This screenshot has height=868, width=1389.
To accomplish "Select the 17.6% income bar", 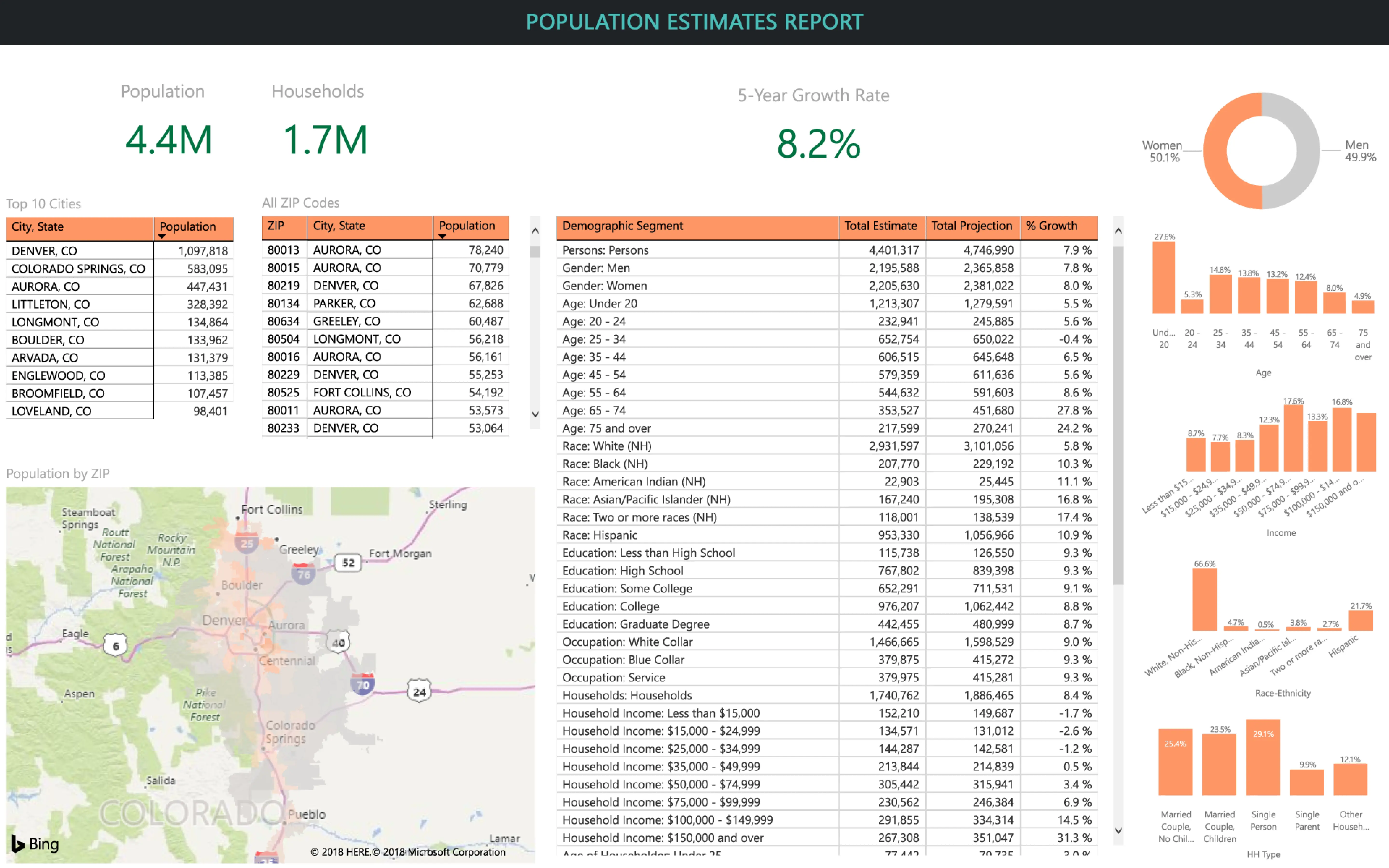I will click(x=1293, y=439).
